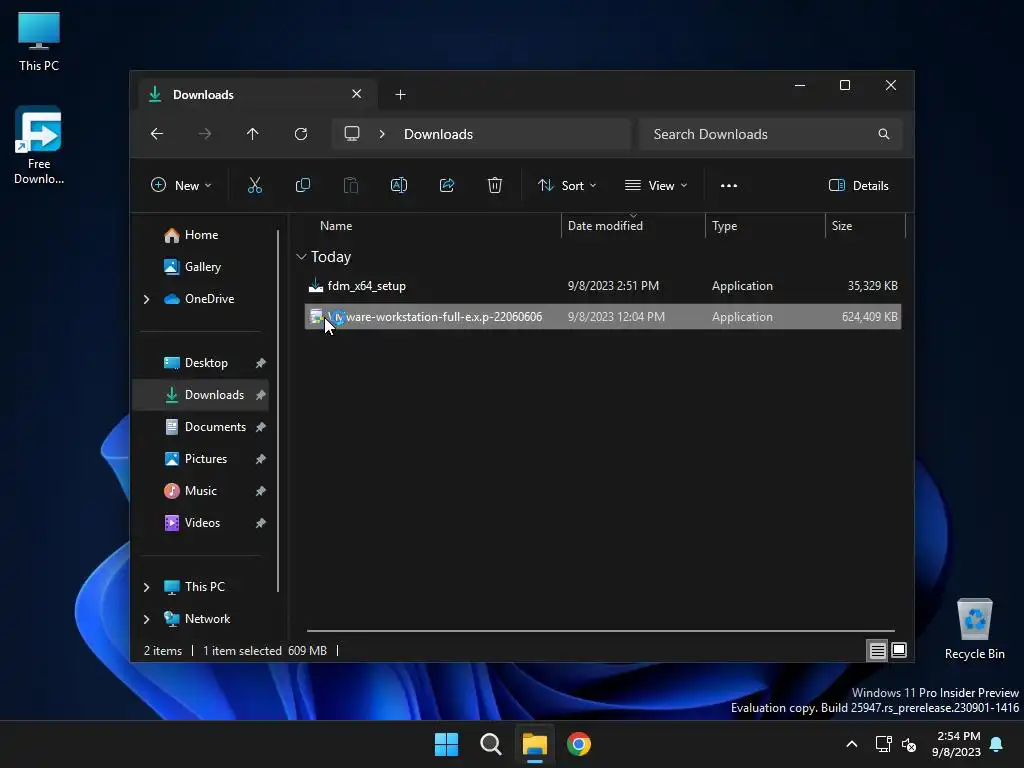This screenshot has height=768, width=1024.
Task: Launch Google Chrome from taskbar
Action: coord(579,744)
